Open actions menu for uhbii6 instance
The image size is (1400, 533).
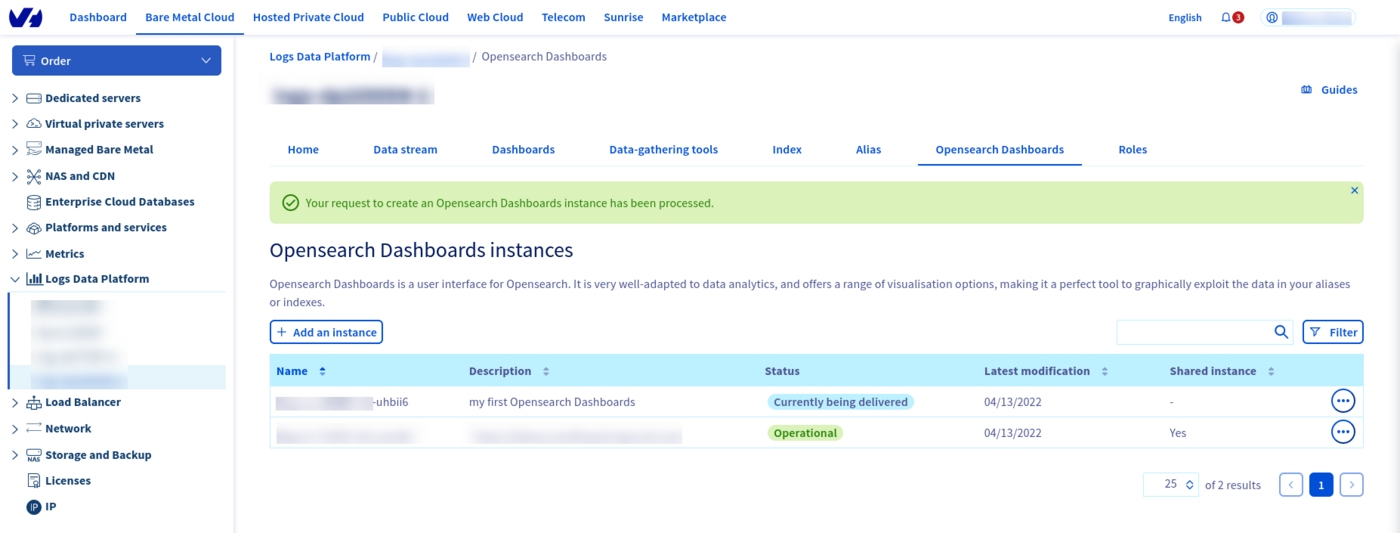(1342, 401)
